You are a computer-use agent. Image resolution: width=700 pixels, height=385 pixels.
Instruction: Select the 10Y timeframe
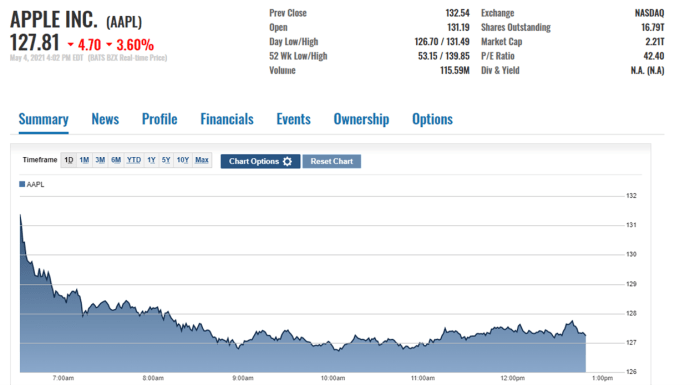tap(183, 160)
